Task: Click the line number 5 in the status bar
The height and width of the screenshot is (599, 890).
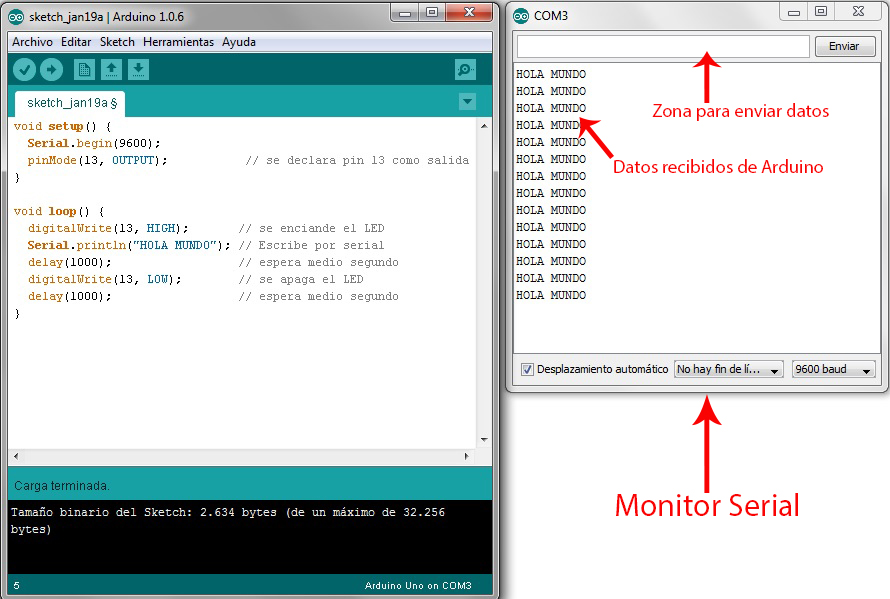Action: click(x=16, y=585)
